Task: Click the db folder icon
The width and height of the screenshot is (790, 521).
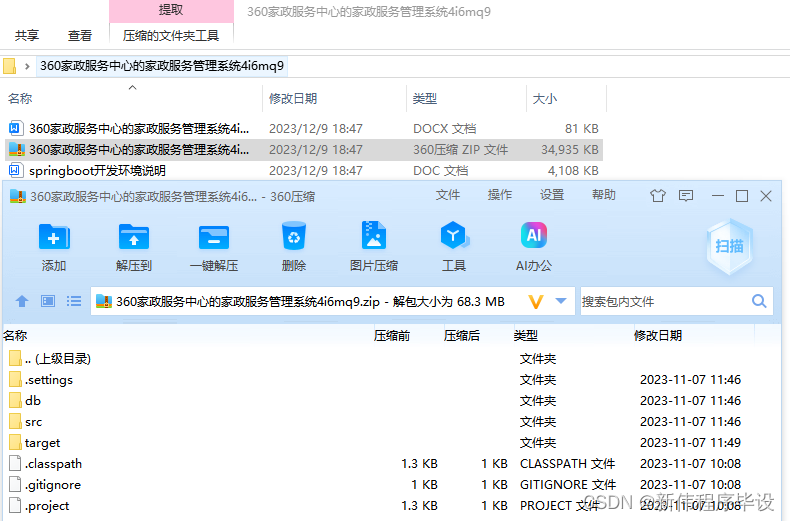Action: click(x=16, y=401)
